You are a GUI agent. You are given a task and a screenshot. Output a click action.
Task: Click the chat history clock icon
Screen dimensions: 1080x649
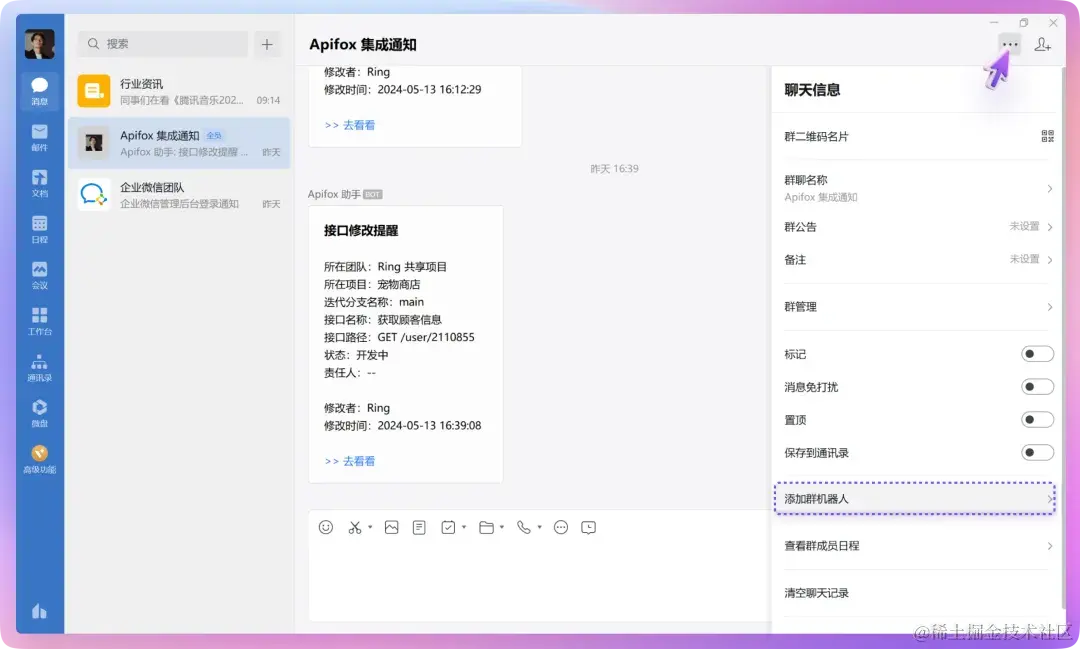click(x=588, y=528)
